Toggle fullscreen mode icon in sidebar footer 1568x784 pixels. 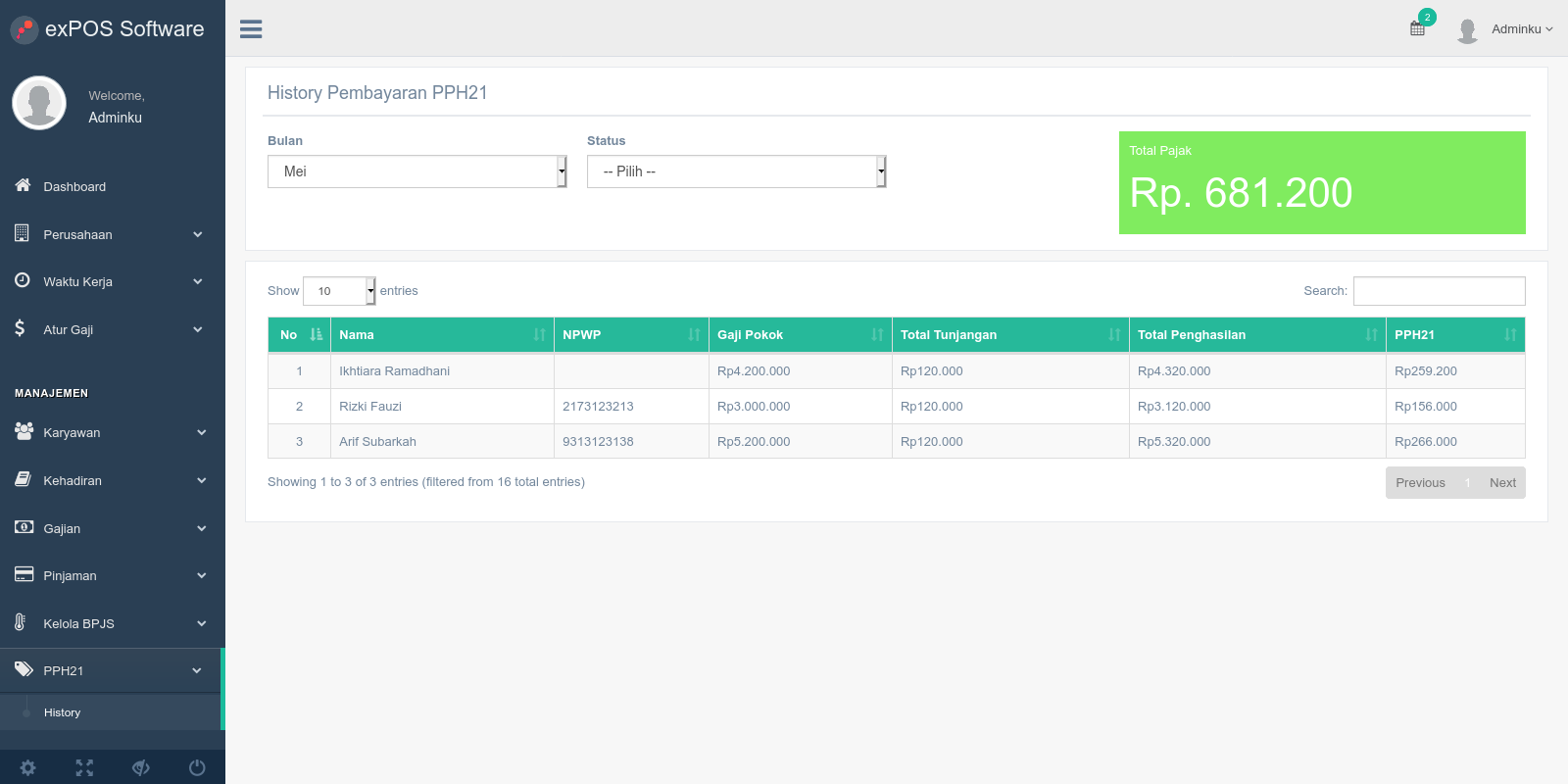pos(84,767)
